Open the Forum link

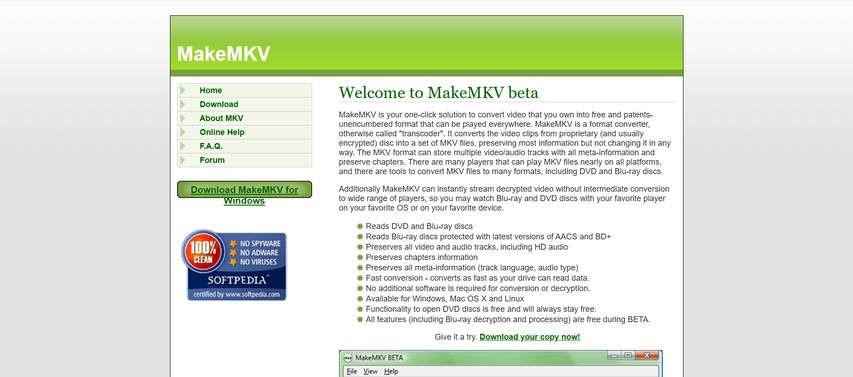coord(212,160)
